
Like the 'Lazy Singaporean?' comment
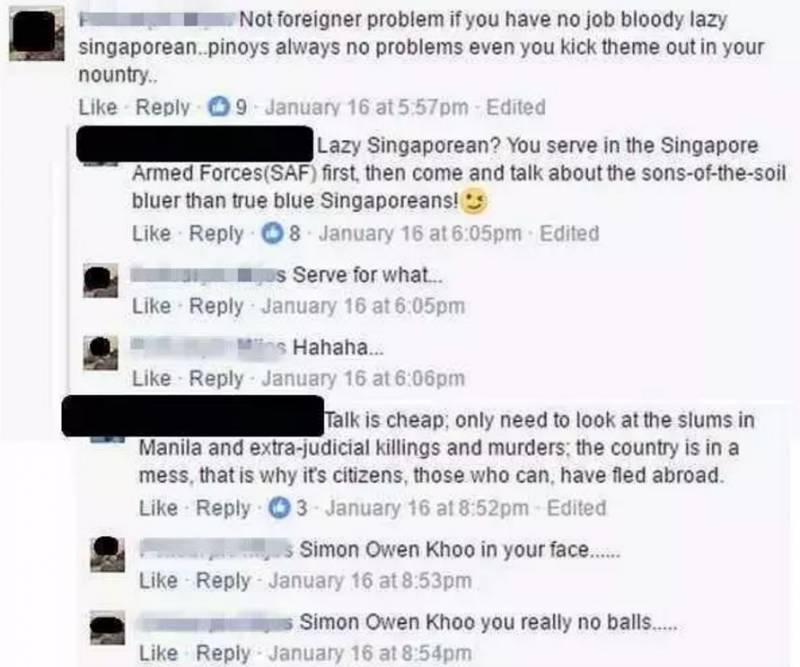tap(152, 233)
